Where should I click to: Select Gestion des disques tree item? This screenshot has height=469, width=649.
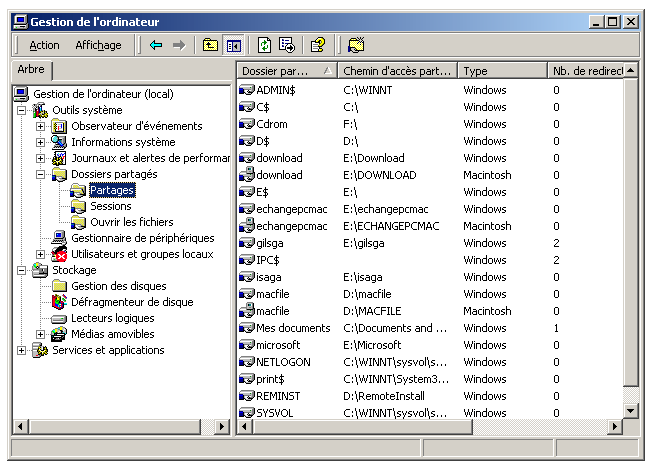119,286
